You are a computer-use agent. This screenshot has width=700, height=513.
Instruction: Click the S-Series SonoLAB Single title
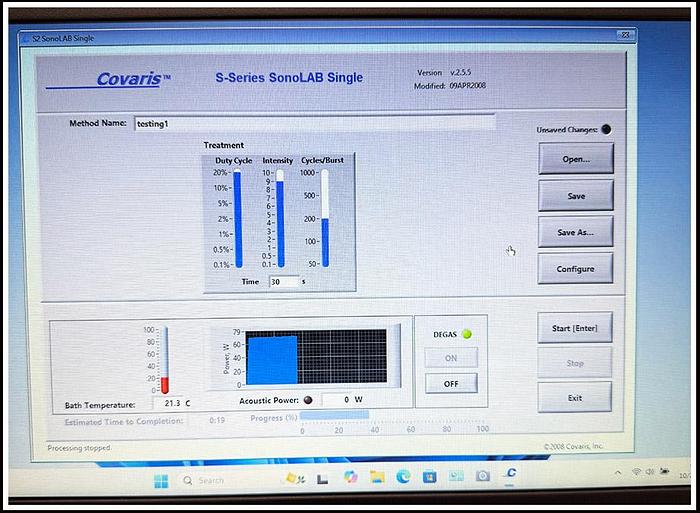pos(289,78)
